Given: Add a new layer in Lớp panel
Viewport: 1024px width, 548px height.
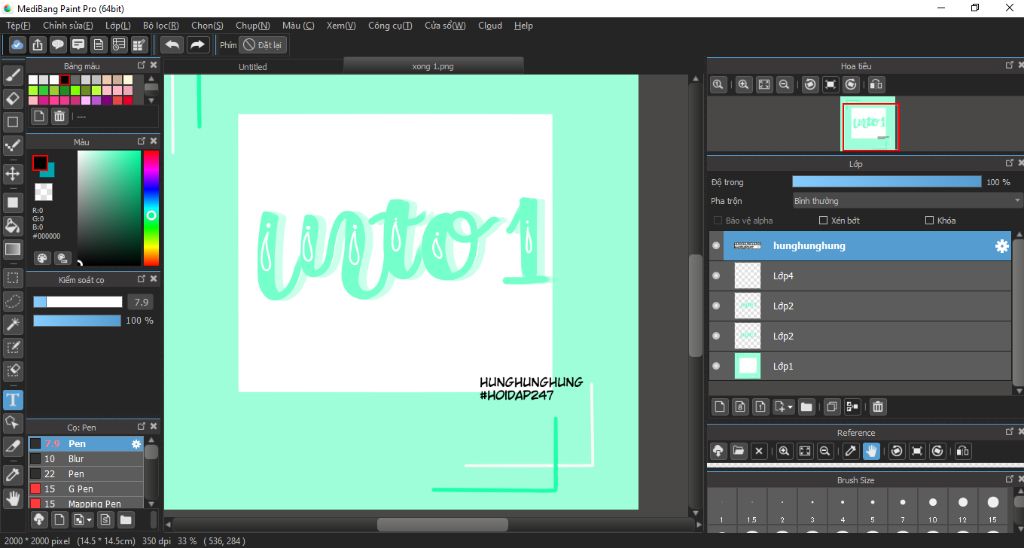Looking at the screenshot, I should (719, 407).
